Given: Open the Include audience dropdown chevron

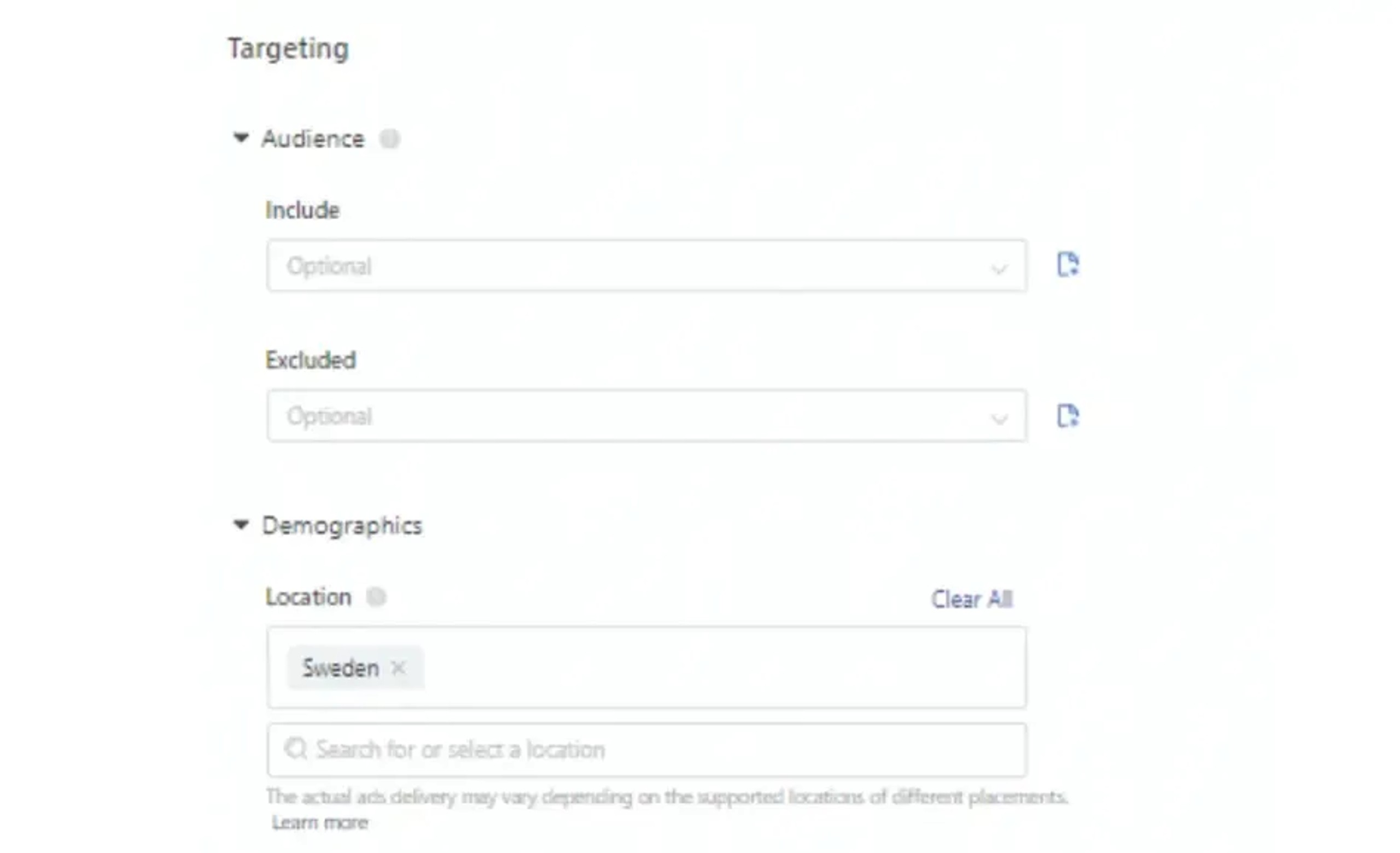Looking at the screenshot, I should (x=999, y=269).
